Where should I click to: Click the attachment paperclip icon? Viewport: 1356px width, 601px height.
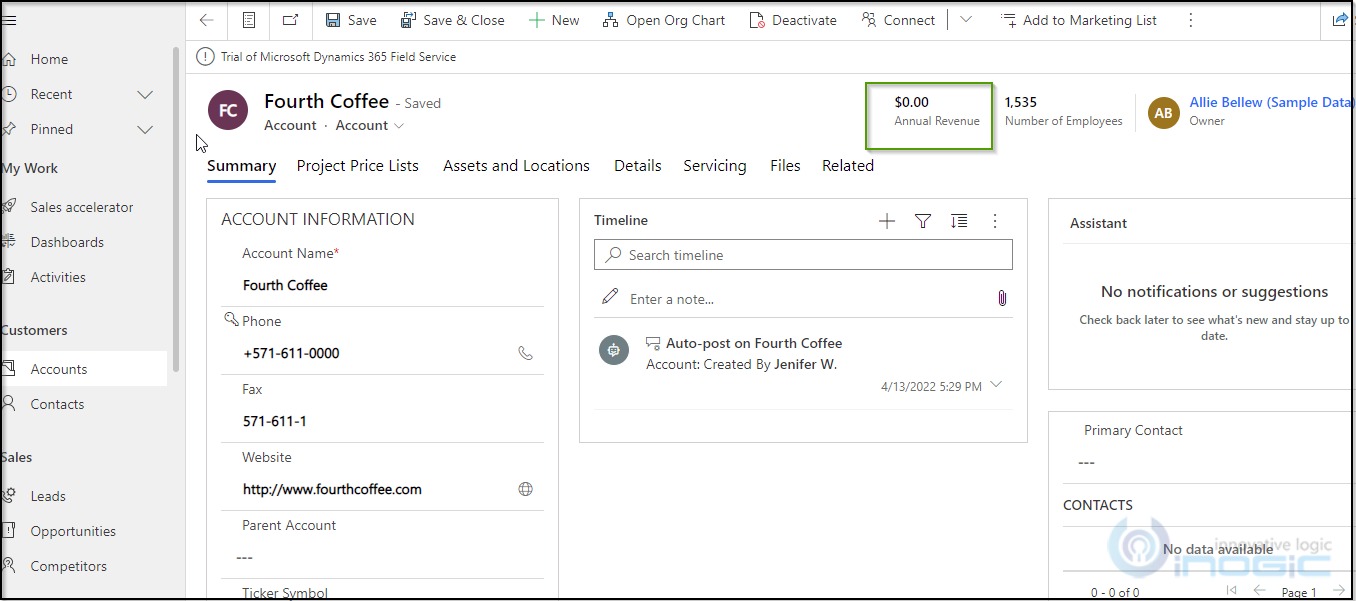[x=1002, y=298]
